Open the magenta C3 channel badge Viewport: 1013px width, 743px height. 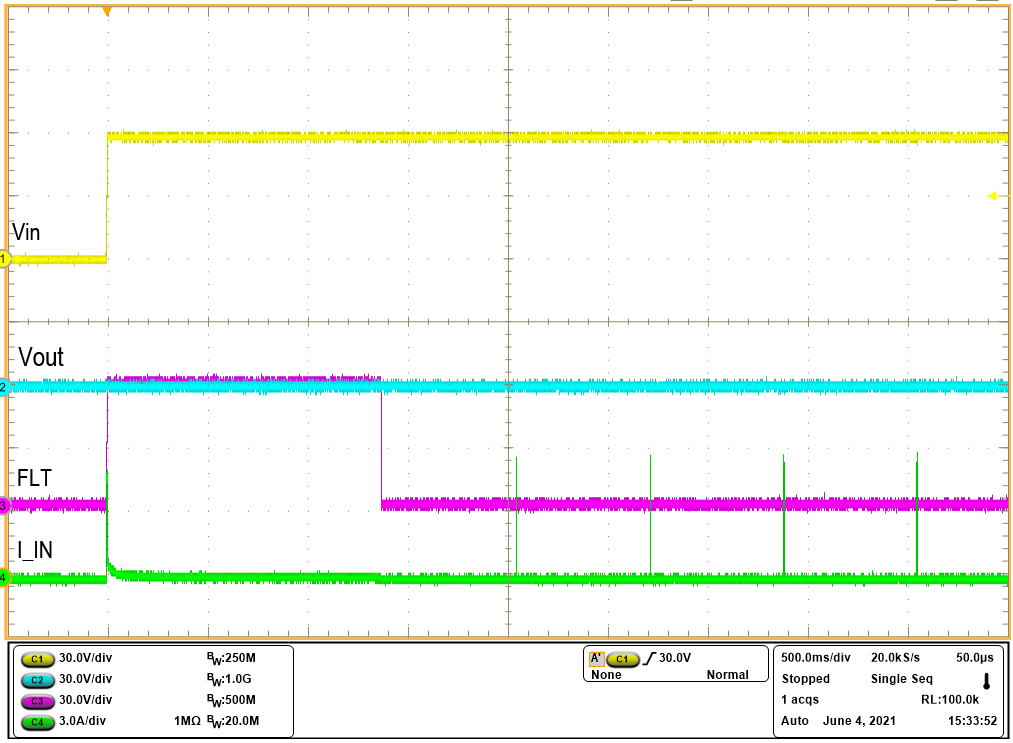tap(39, 700)
